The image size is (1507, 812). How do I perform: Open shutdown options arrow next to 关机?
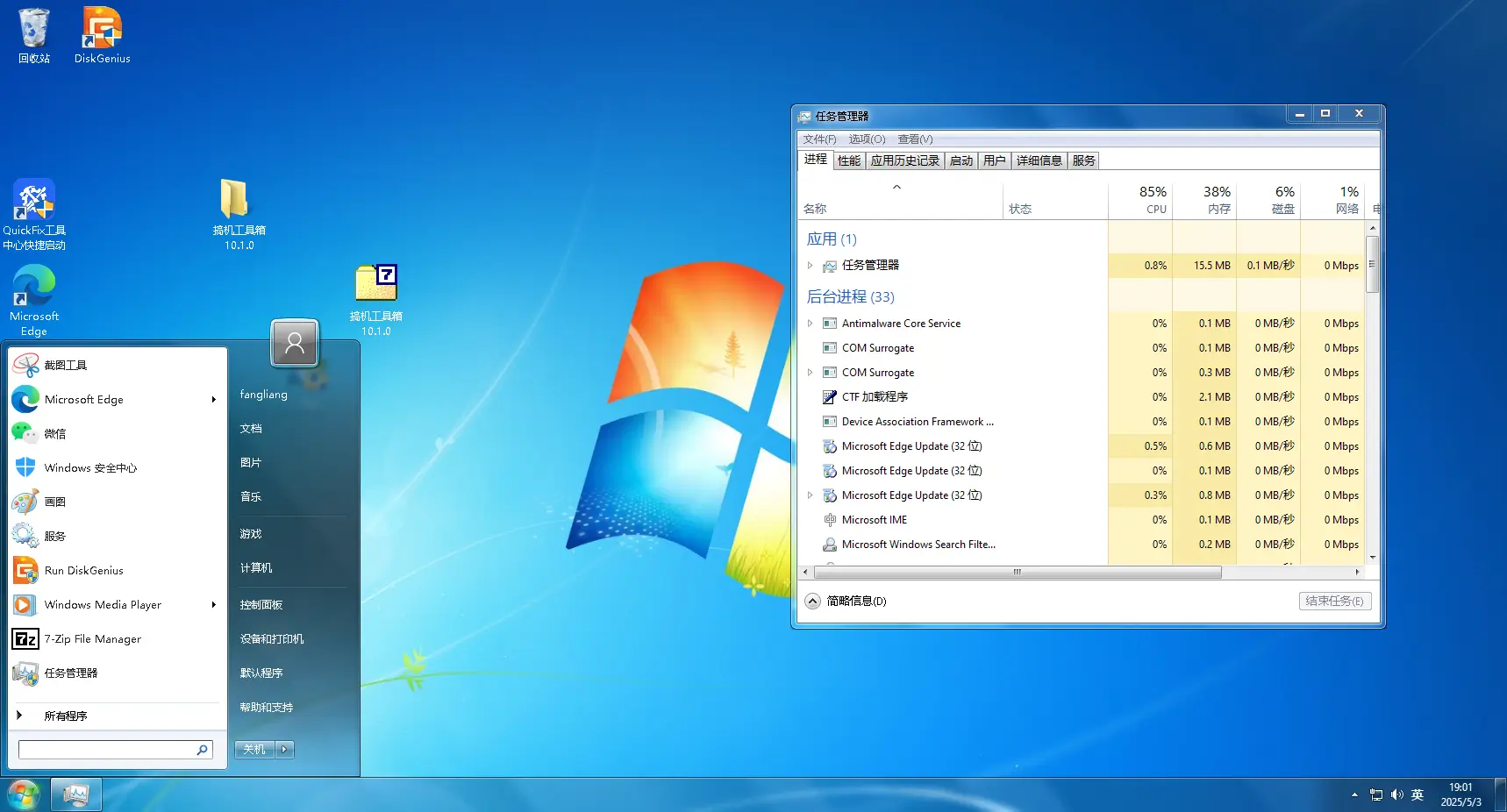[285, 750]
